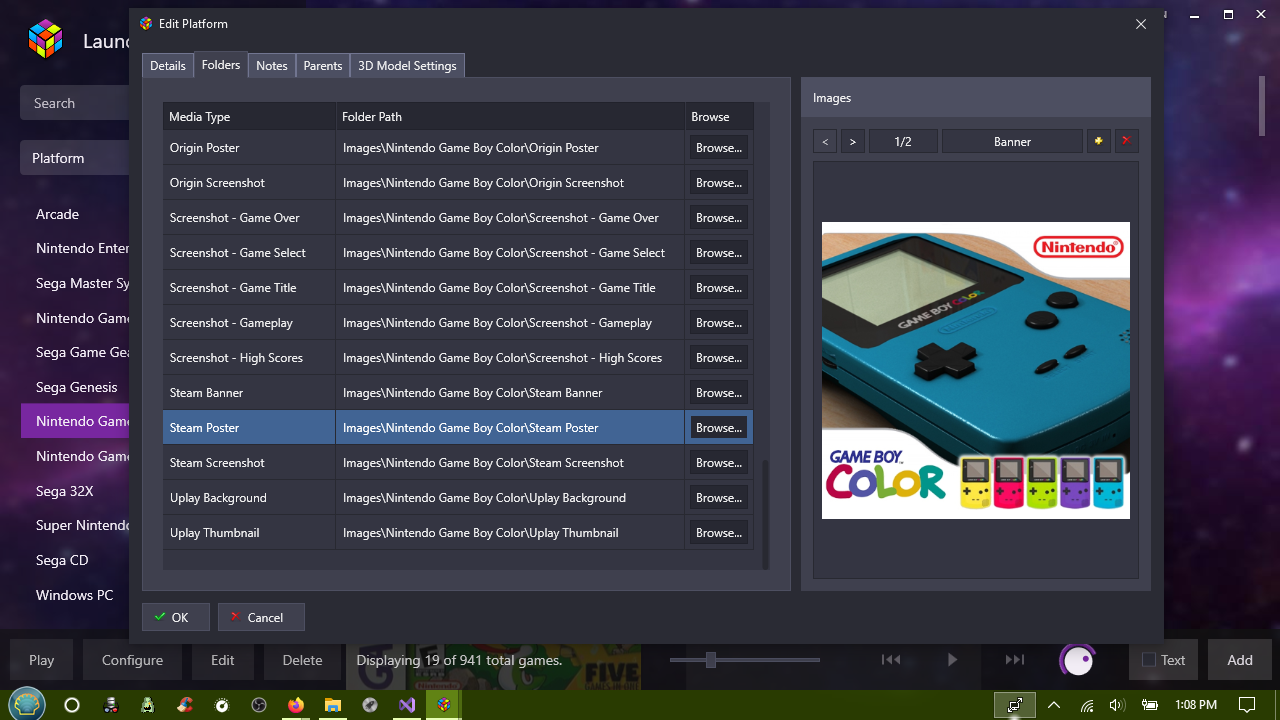Viewport: 1280px width, 720px height.
Task: Open the Parents tab
Action: (x=323, y=65)
